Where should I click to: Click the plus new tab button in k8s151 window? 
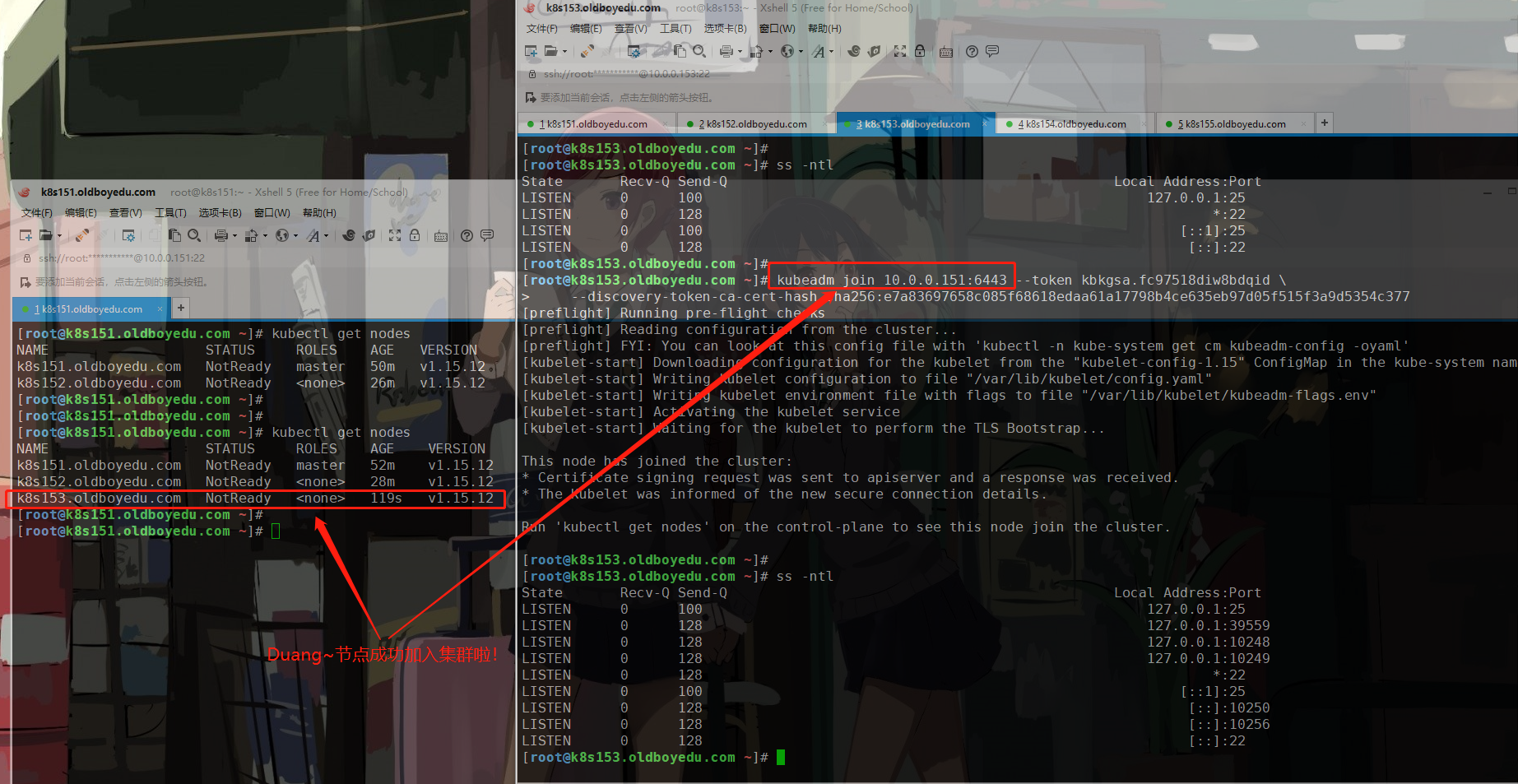[180, 308]
